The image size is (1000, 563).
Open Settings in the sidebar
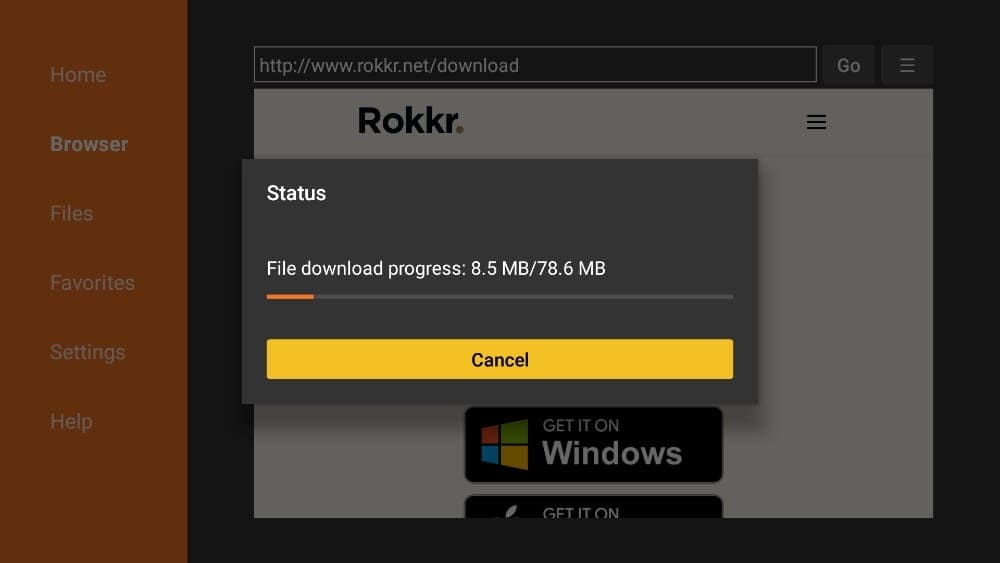[x=88, y=352]
